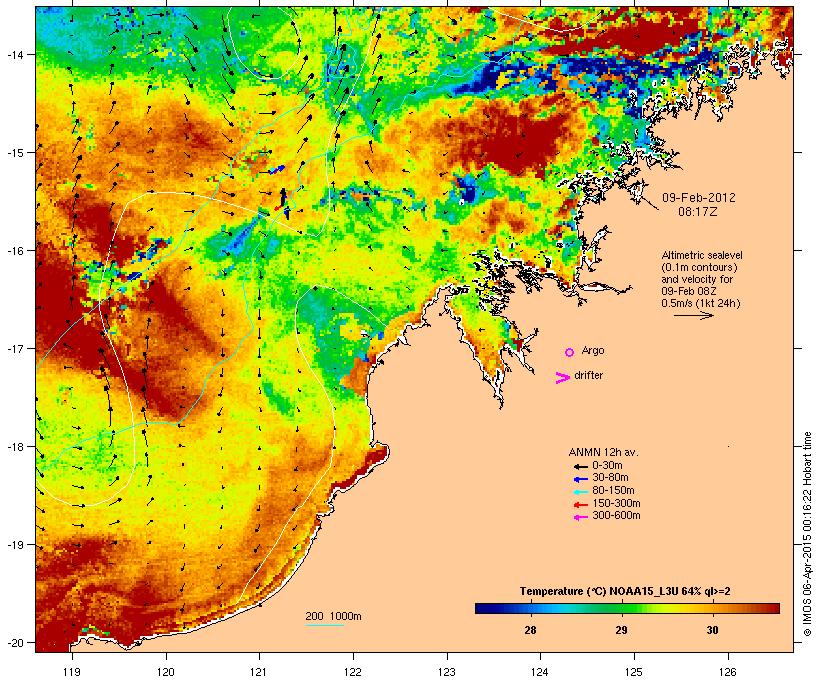Click the -20 latitude axis label
820x680 pixels.
[15, 643]
